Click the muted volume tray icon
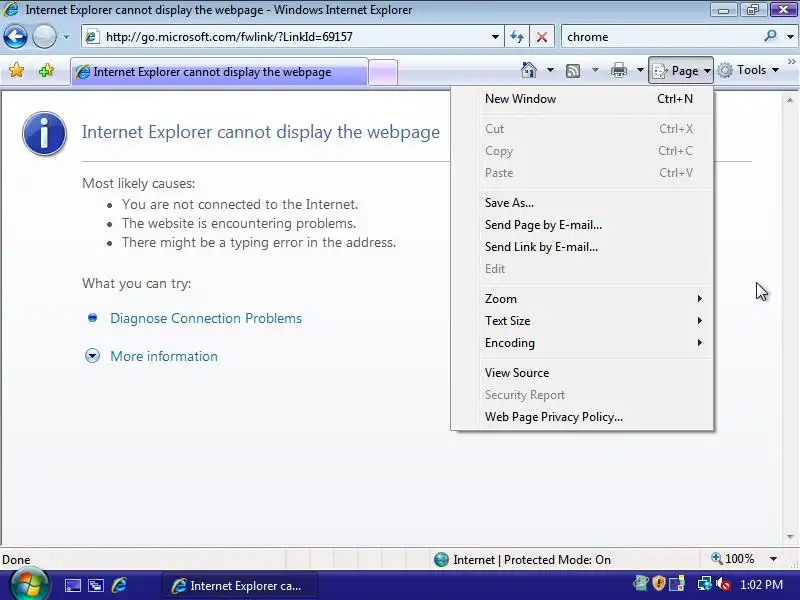 click(723, 584)
